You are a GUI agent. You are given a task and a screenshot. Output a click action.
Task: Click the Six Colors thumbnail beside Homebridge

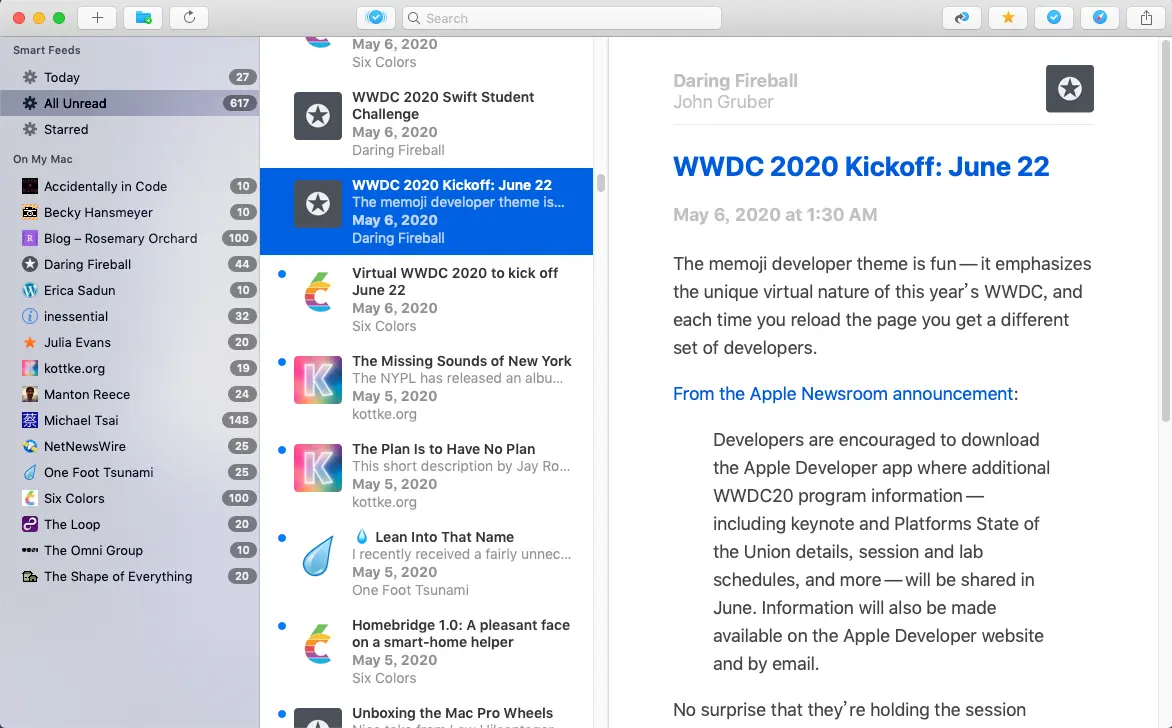pyautogui.click(x=318, y=644)
